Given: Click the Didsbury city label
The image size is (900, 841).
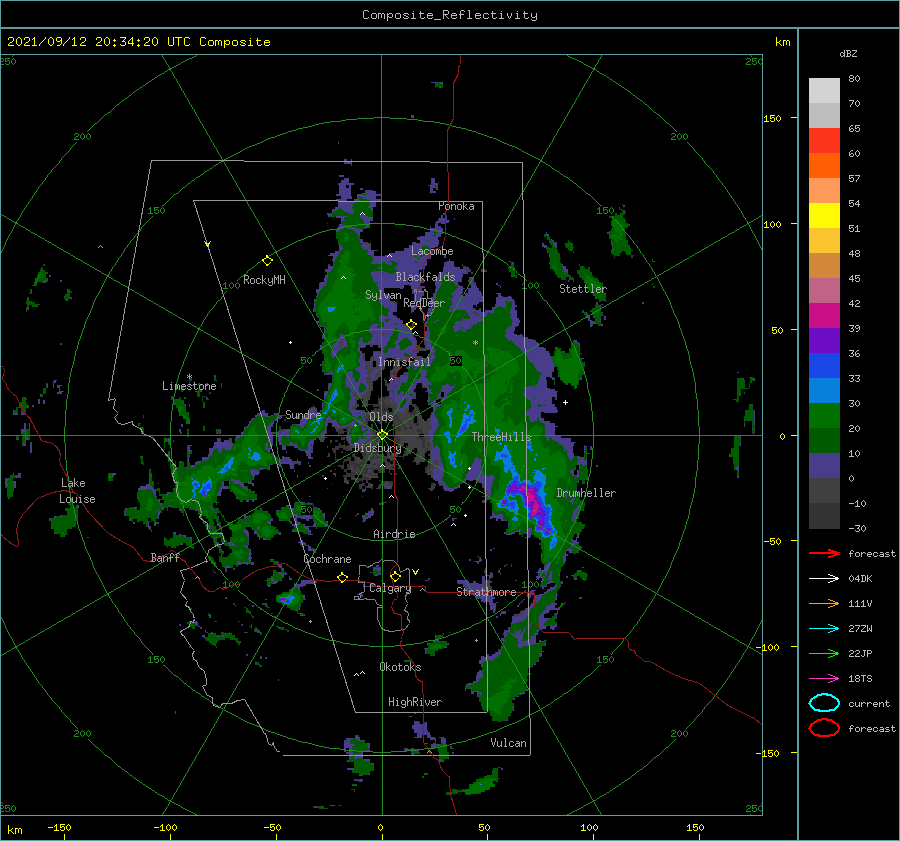Looking at the screenshot, I should [378, 448].
